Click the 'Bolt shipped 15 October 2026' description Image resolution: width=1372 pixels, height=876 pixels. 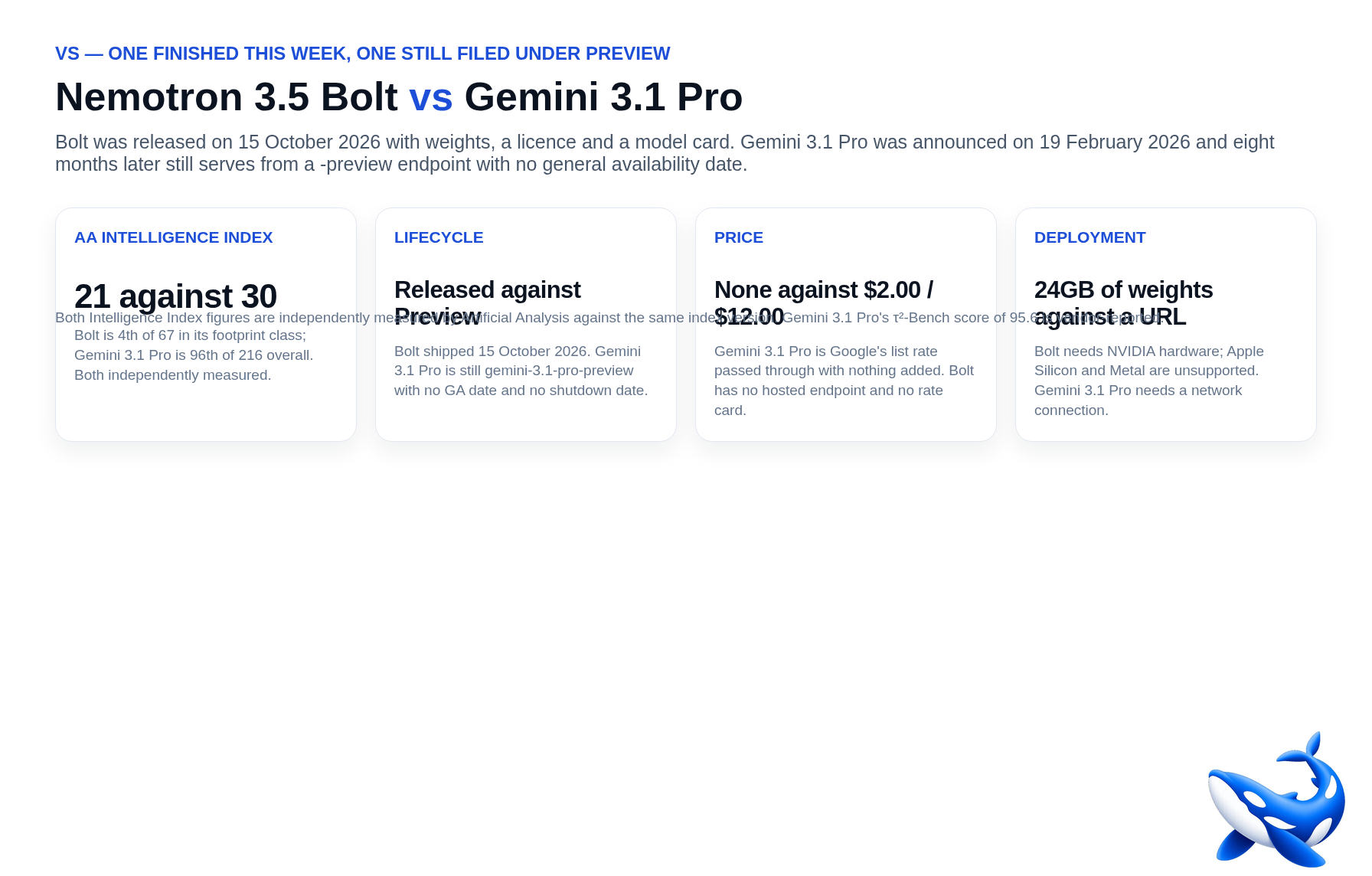pos(521,371)
